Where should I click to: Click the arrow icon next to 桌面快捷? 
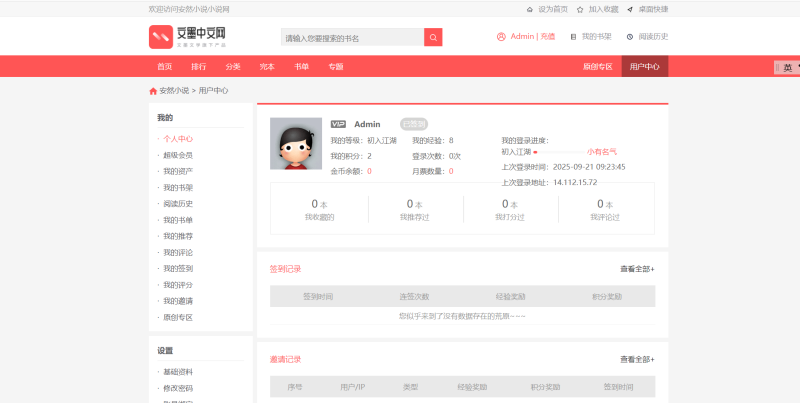tap(630, 9)
